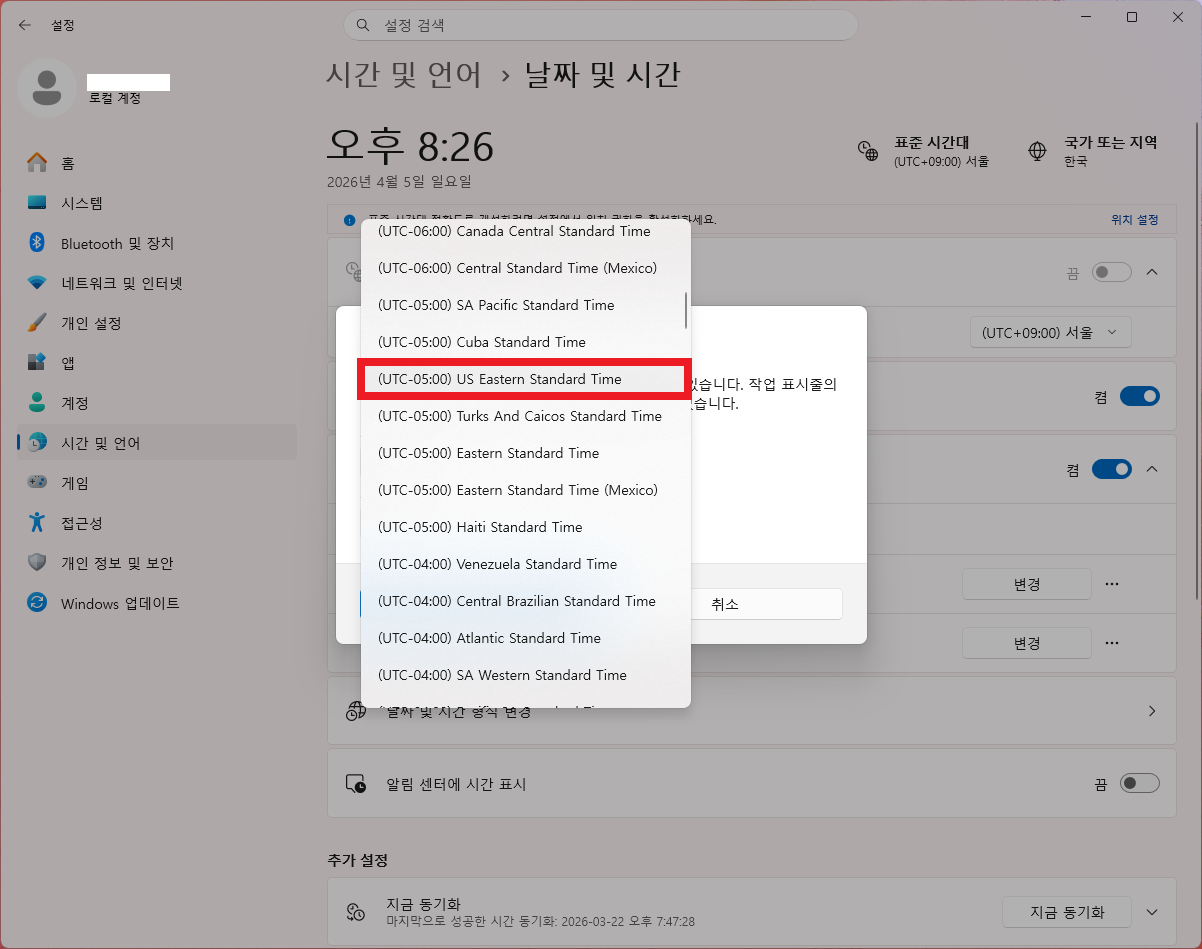Select Cuba Standard Time
This screenshot has height=949, width=1202.
[524, 342]
